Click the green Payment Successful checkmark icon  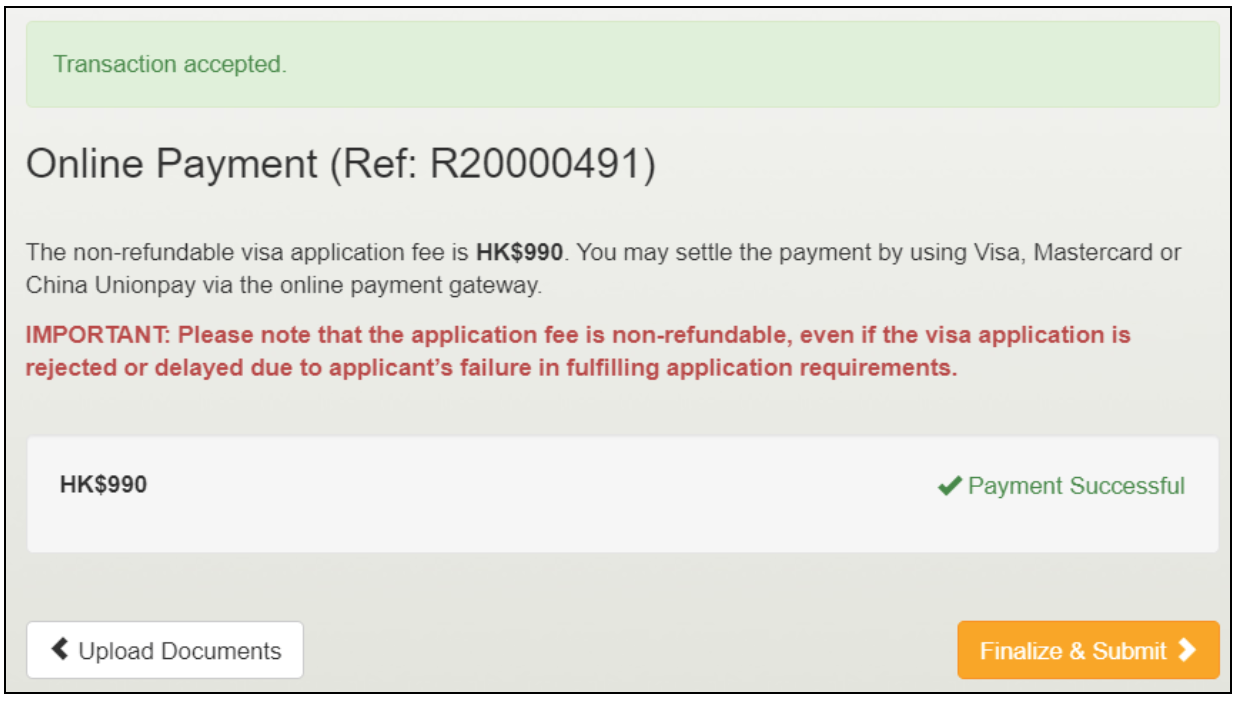[x=949, y=487]
